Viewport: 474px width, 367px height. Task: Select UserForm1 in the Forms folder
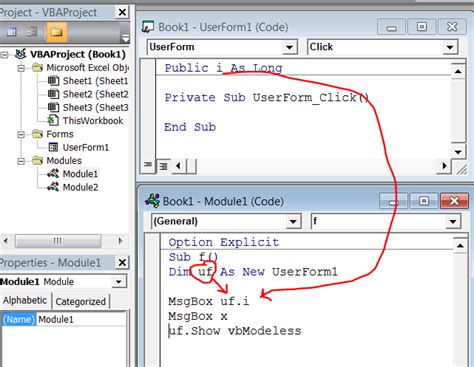pyautogui.click(x=86, y=147)
